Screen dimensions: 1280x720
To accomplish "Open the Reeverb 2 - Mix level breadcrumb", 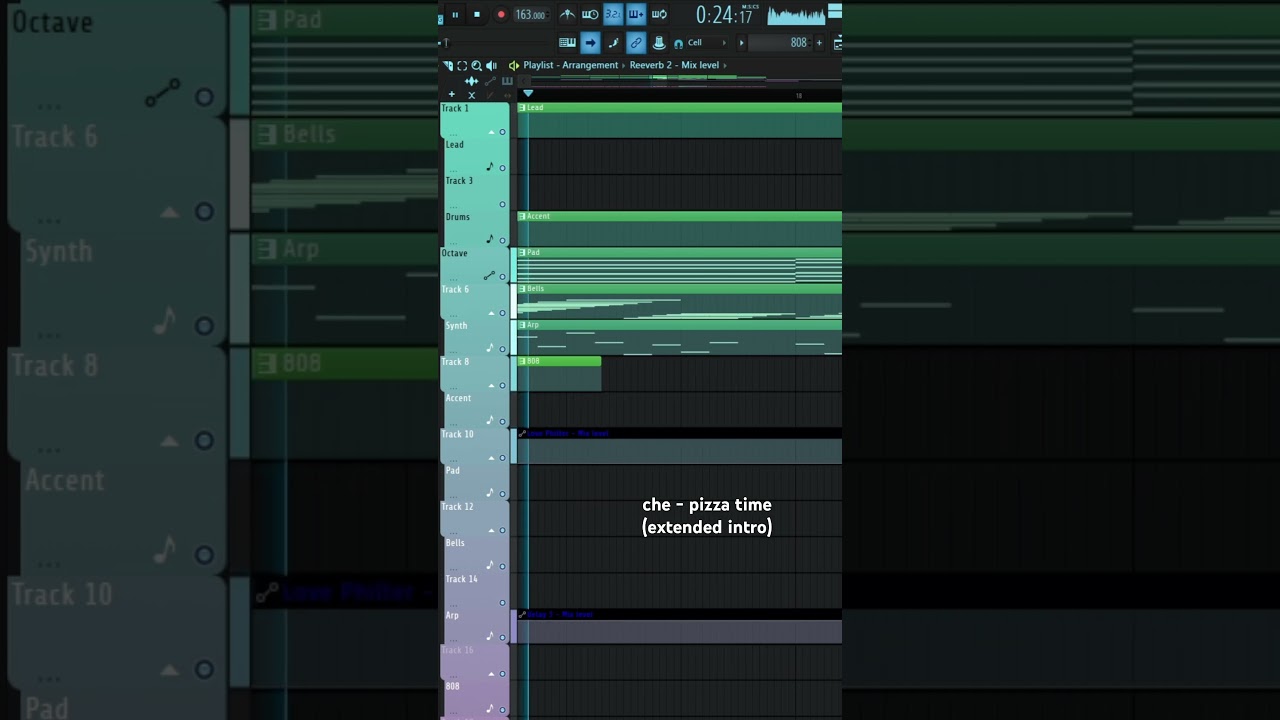I will (674, 65).
